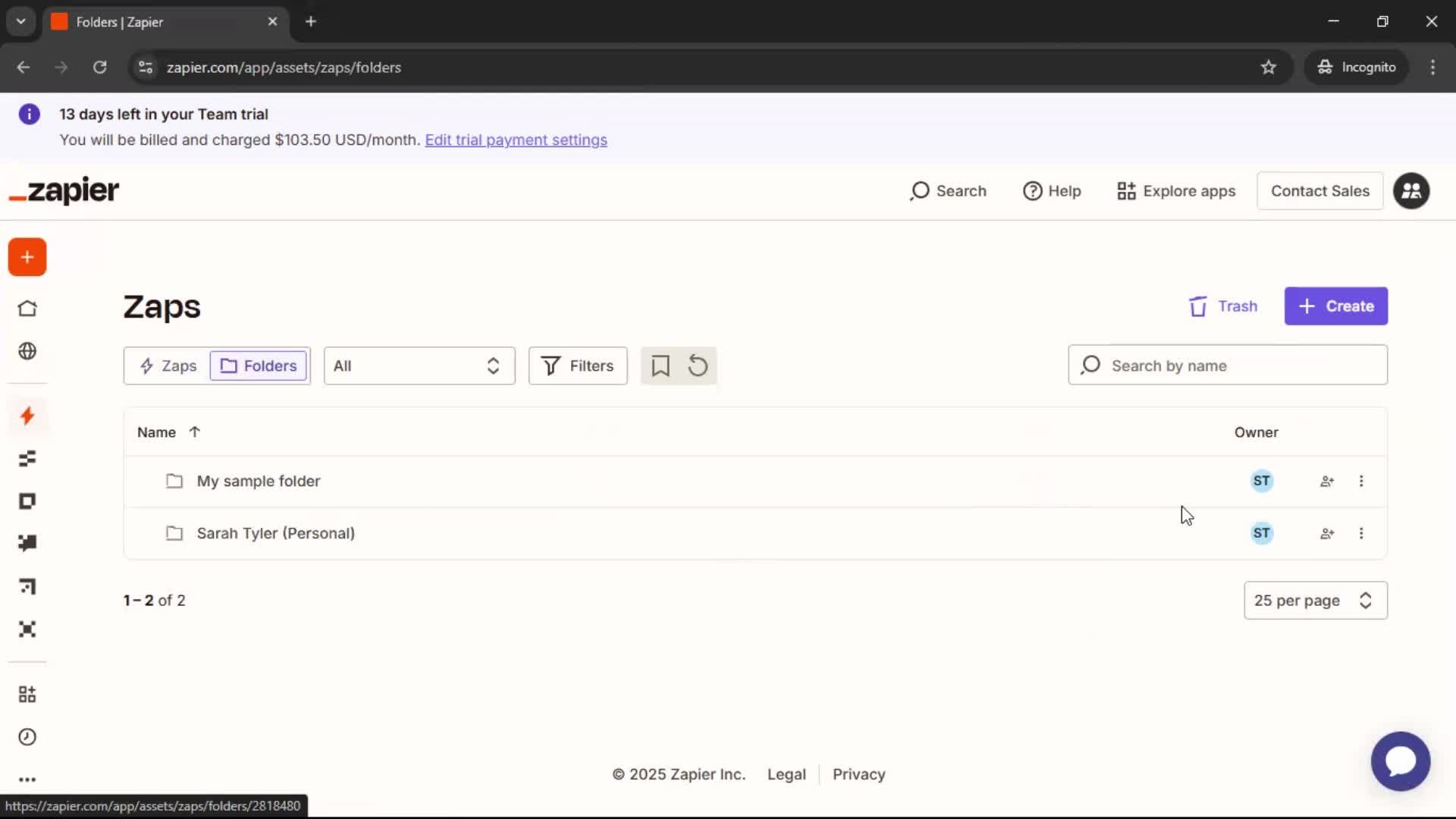Open the More ellipsis in sidebar
The height and width of the screenshot is (819, 1456).
27,780
